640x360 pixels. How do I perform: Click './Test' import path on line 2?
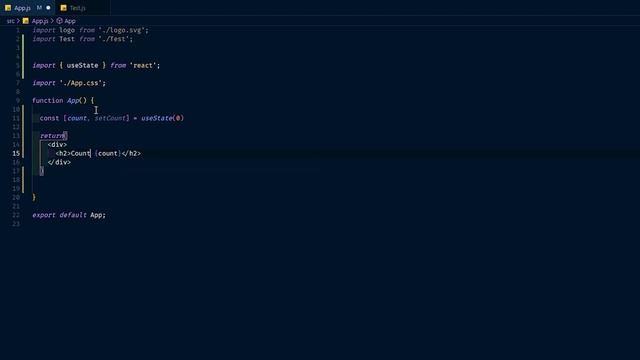[114, 39]
